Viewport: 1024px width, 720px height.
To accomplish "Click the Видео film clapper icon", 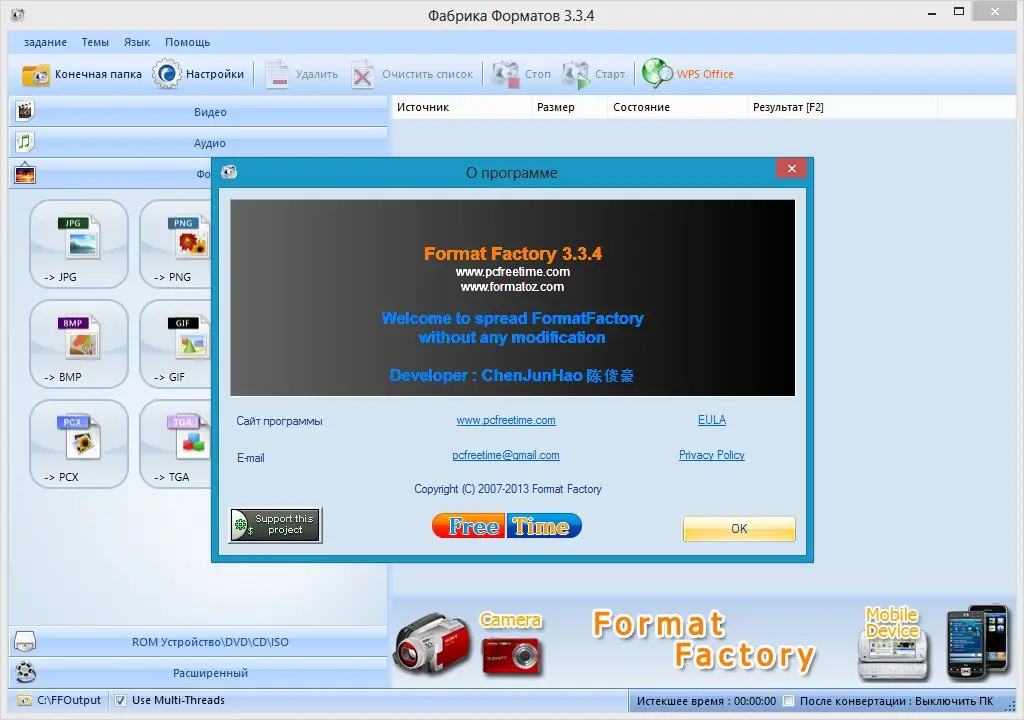I will click(x=25, y=111).
